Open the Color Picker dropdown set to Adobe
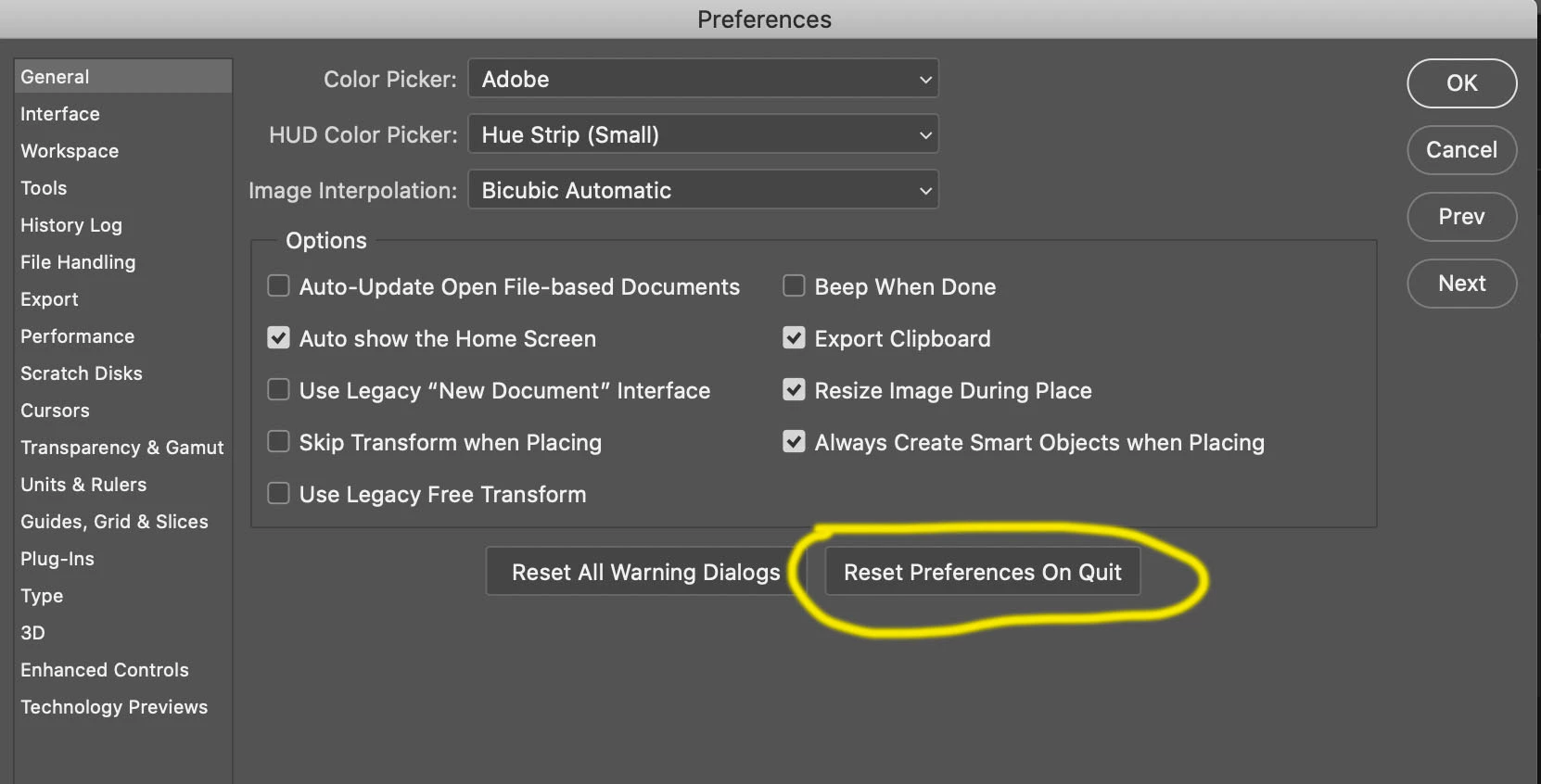Screen dimensions: 1541x784 point(703,79)
